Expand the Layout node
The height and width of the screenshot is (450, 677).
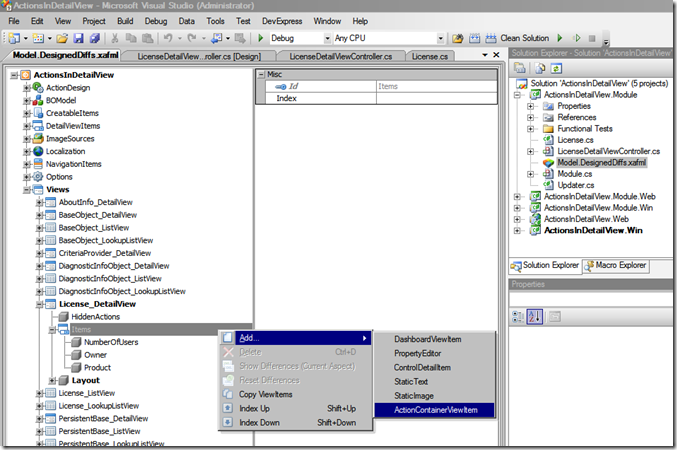(x=52, y=380)
